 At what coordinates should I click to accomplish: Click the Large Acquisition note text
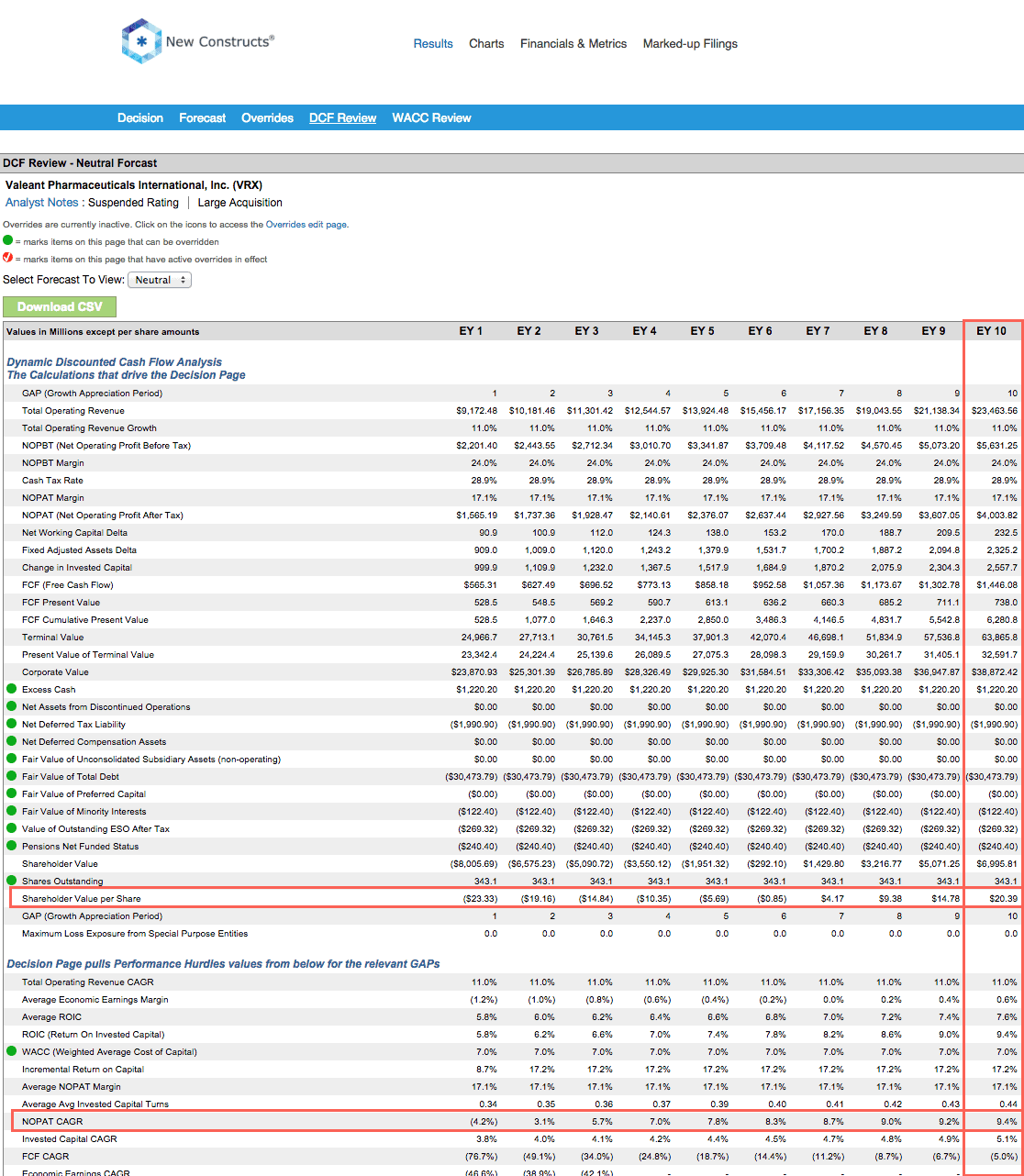point(240,203)
